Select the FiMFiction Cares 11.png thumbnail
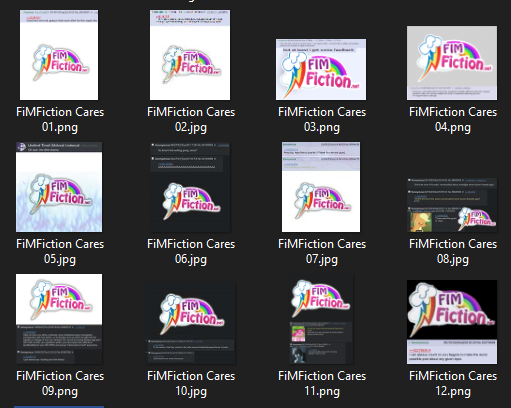The image size is (511, 408). pos(321,319)
